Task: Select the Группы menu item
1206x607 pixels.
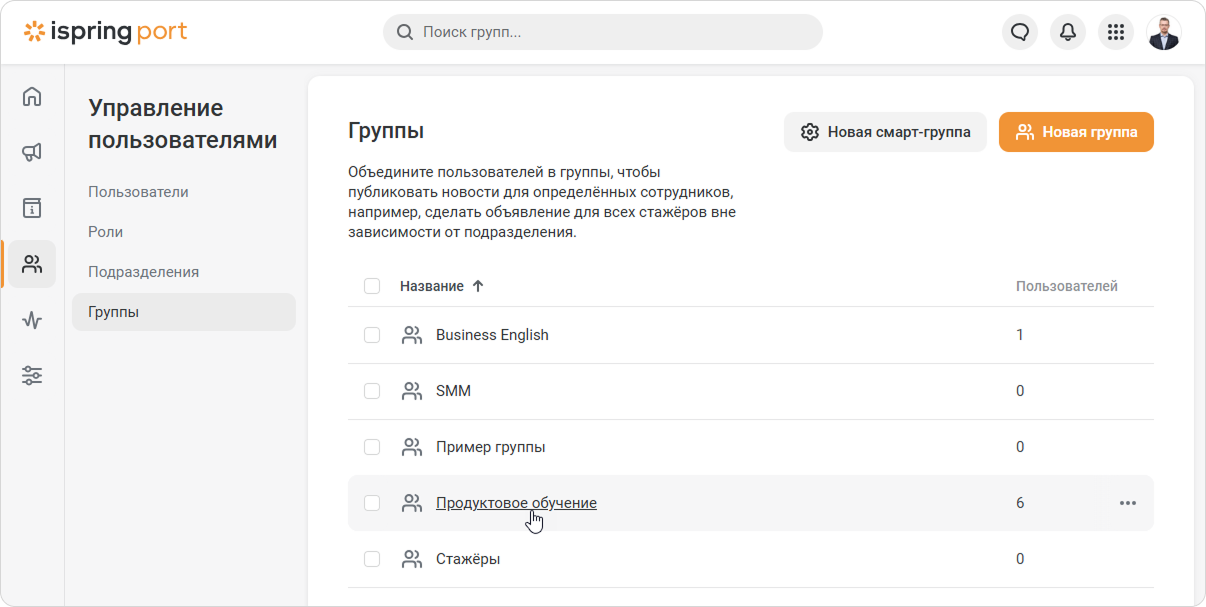Action: [184, 312]
